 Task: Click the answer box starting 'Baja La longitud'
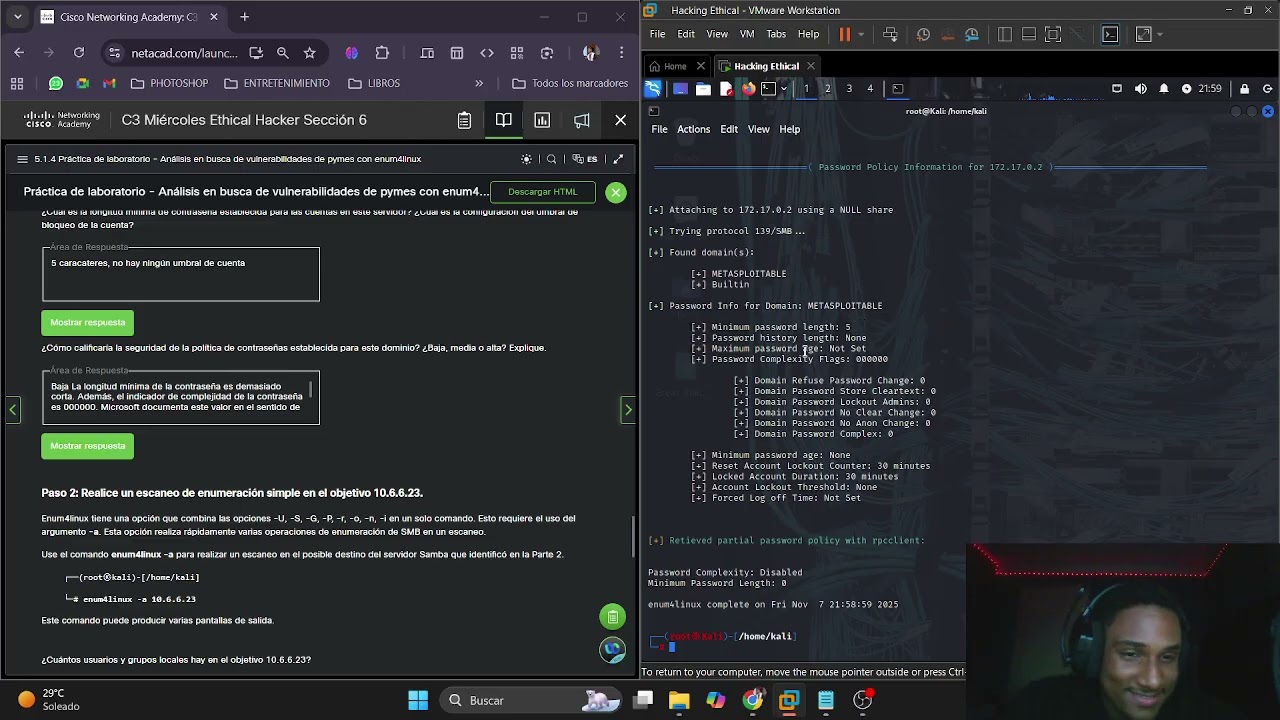click(181, 397)
